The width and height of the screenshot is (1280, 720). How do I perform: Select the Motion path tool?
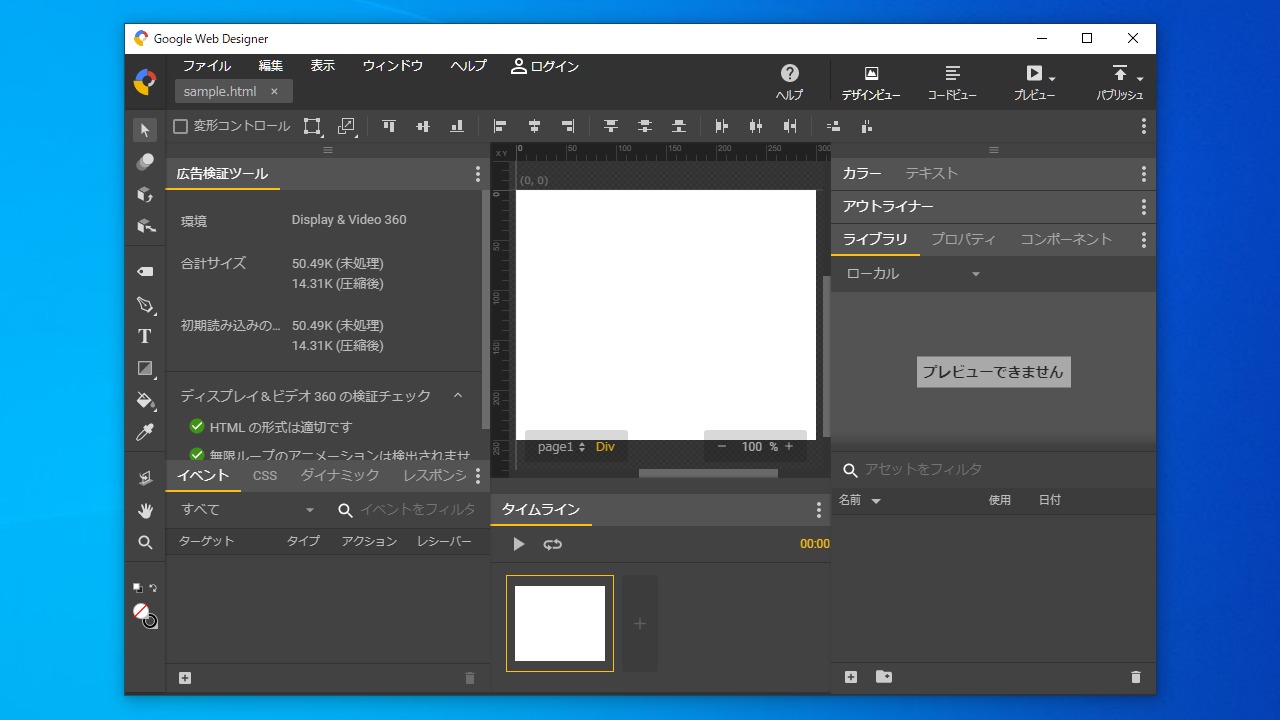tap(145, 162)
